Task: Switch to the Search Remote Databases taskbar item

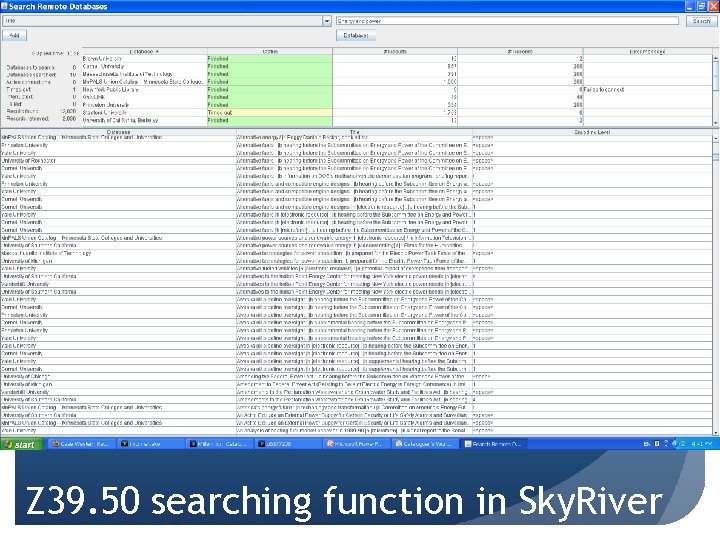Action: (x=494, y=444)
